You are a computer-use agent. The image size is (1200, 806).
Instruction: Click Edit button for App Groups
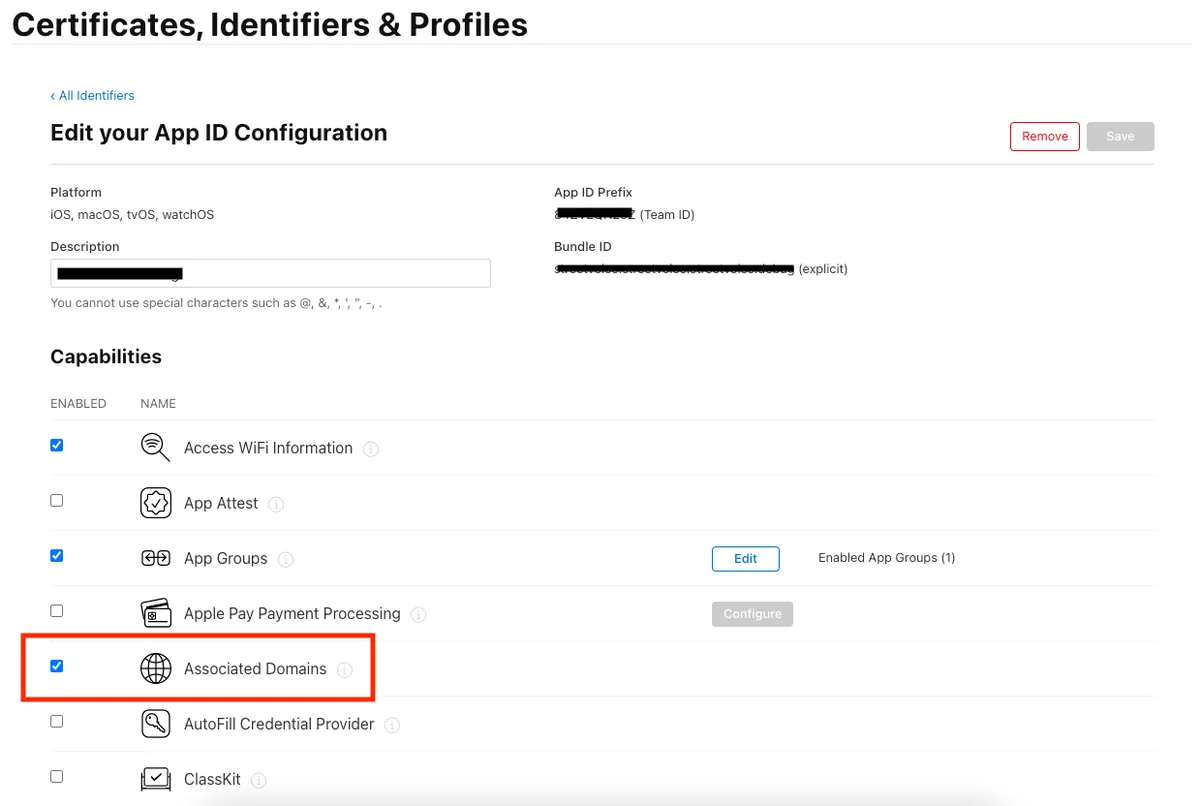click(x=745, y=558)
